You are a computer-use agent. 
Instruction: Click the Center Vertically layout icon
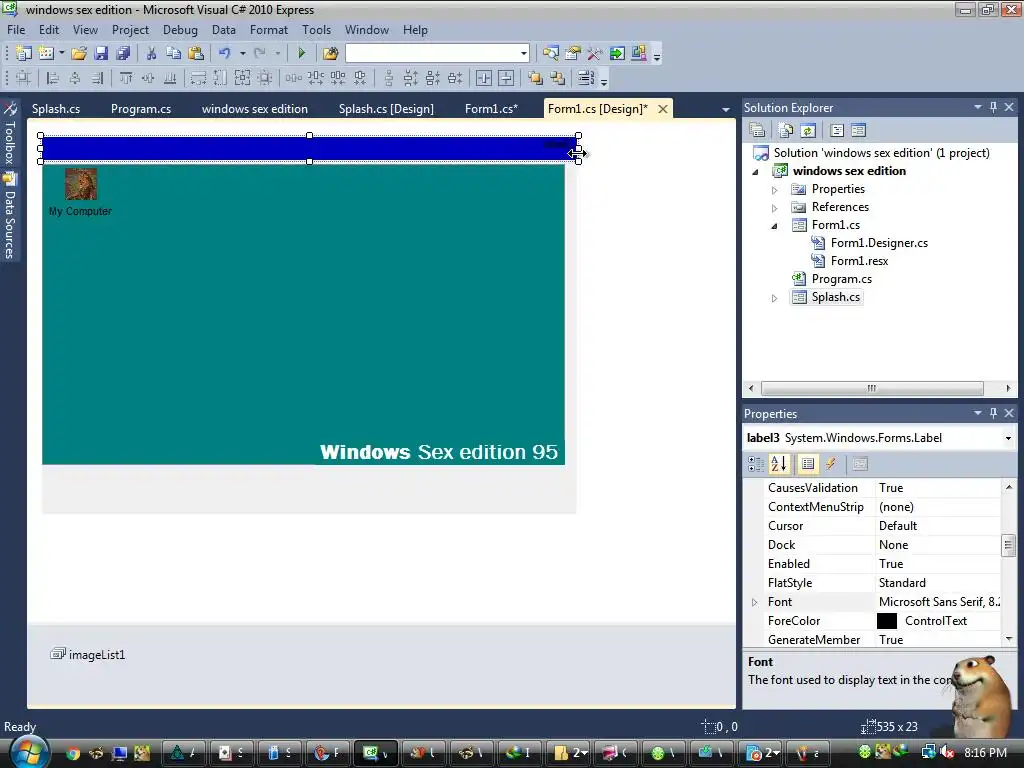(x=506, y=78)
